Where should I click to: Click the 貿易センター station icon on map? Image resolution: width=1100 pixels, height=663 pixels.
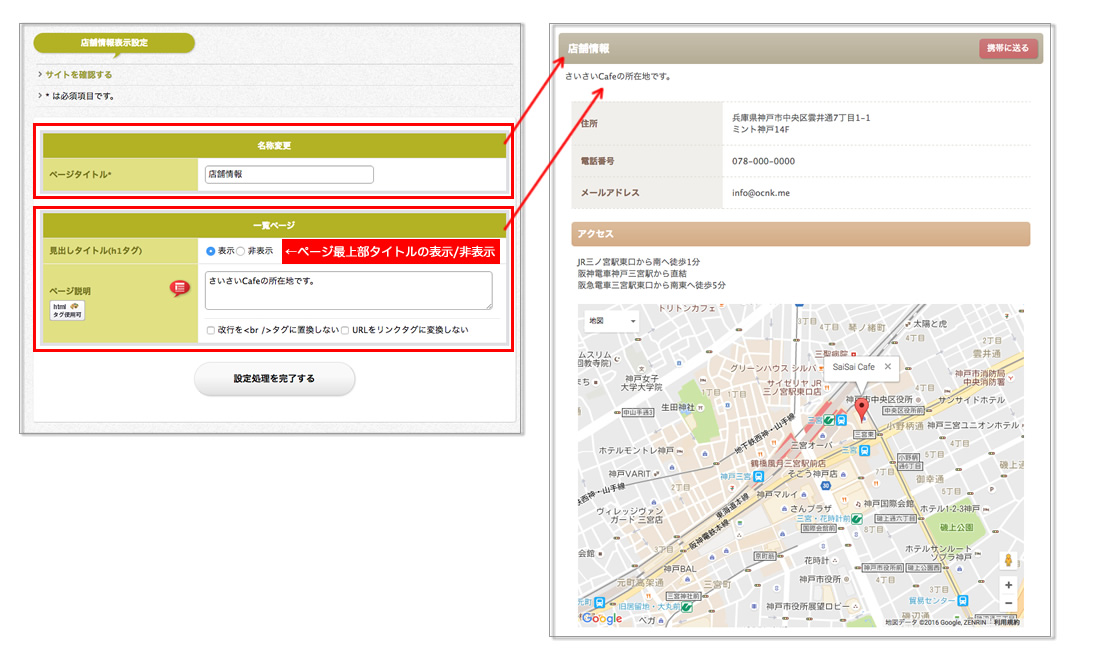963,601
